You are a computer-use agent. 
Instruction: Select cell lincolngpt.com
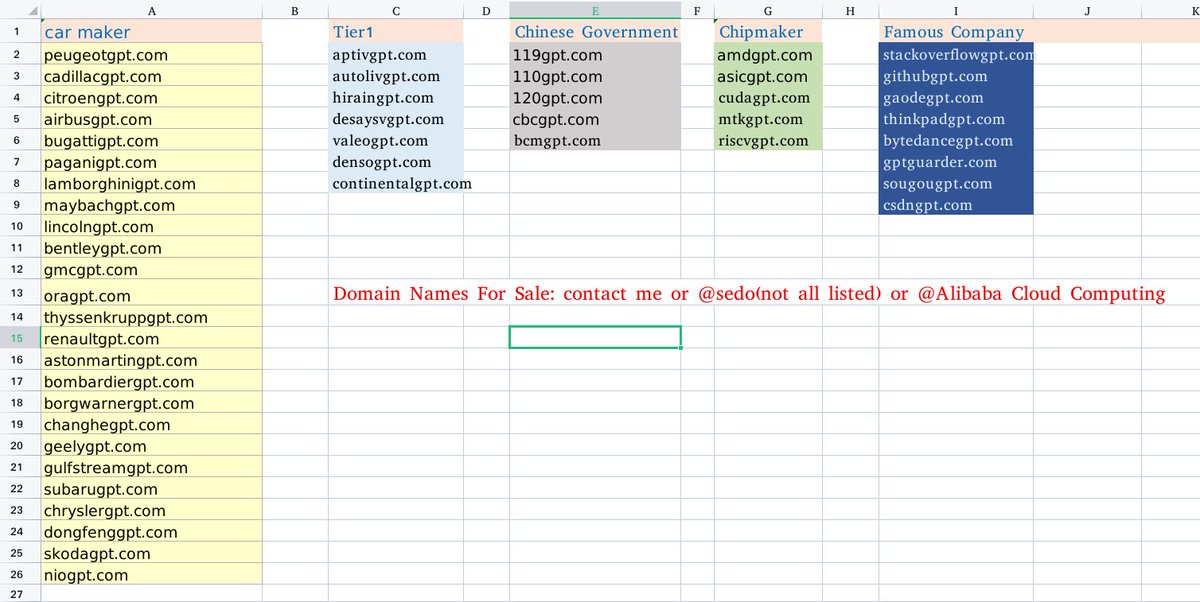click(x=151, y=227)
